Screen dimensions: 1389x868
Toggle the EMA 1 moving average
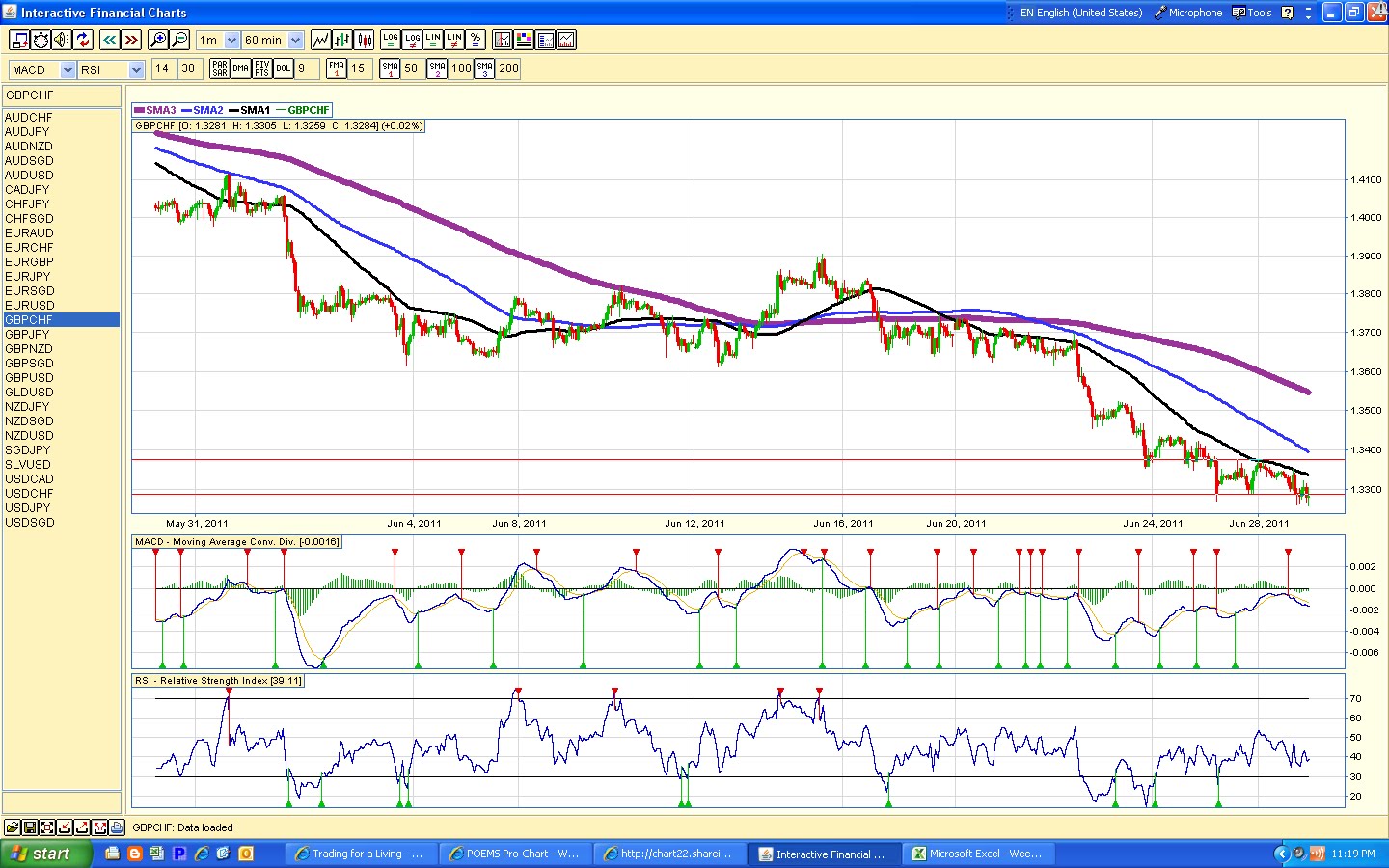[337, 68]
